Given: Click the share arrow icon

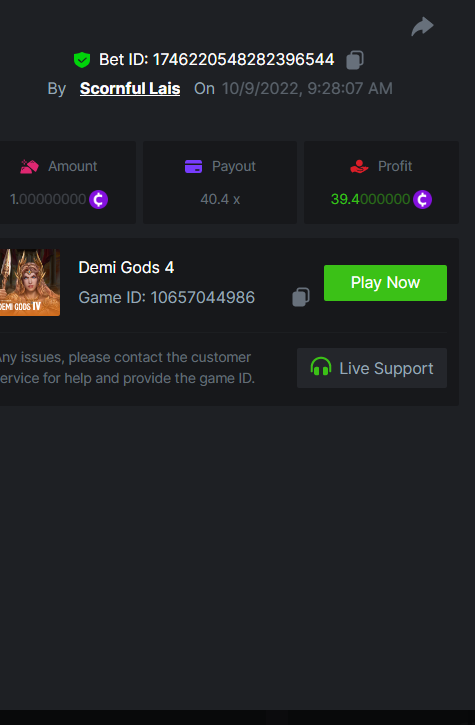Looking at the screenshot, I should [x=422, y=26].
